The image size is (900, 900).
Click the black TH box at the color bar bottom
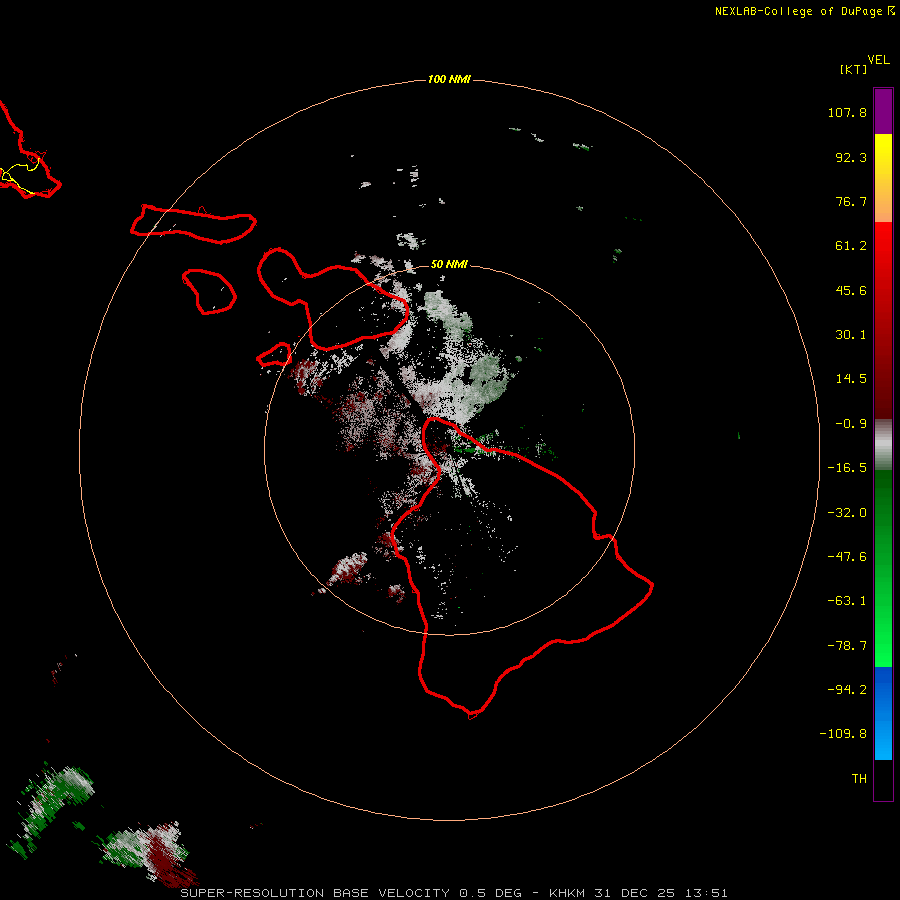coord(883,779)
